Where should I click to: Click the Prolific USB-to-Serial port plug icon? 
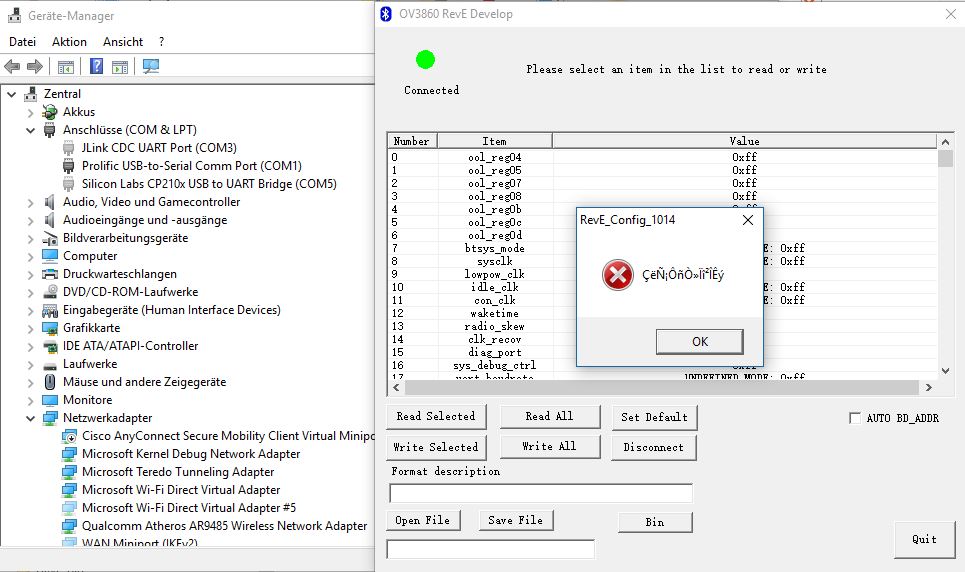[69, 166]
